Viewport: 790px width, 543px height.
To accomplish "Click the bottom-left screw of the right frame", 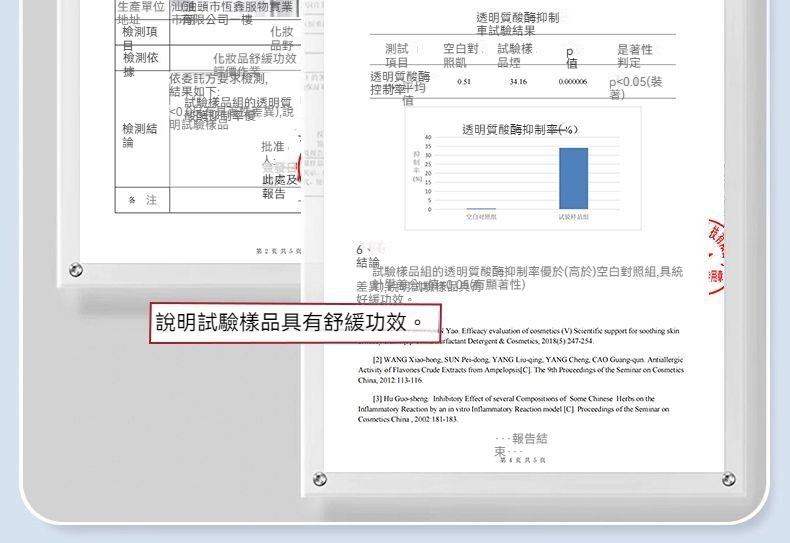I will pos(319,480).
